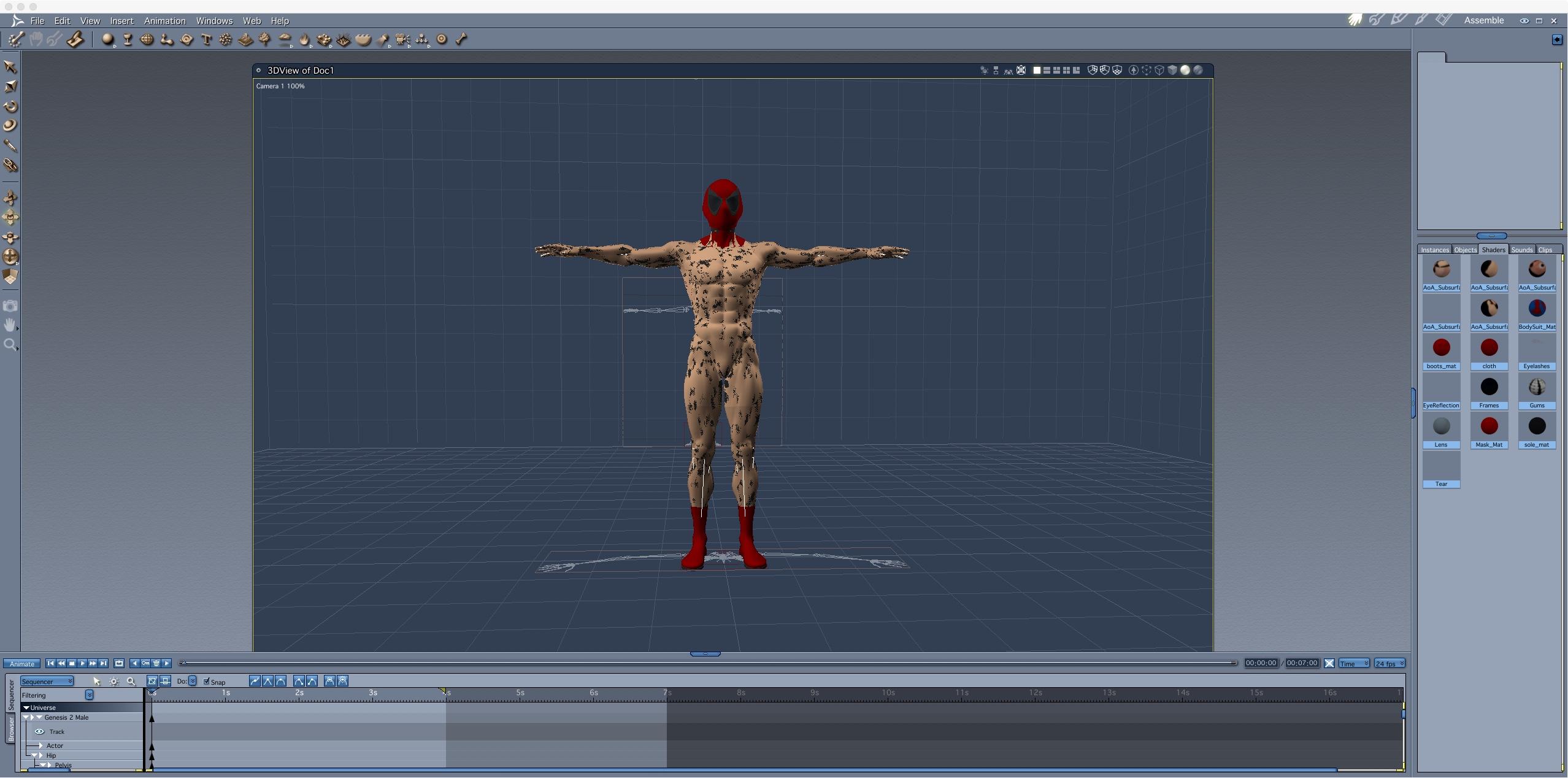Select the Rotate tool in the left toolbar

point(10,106)
